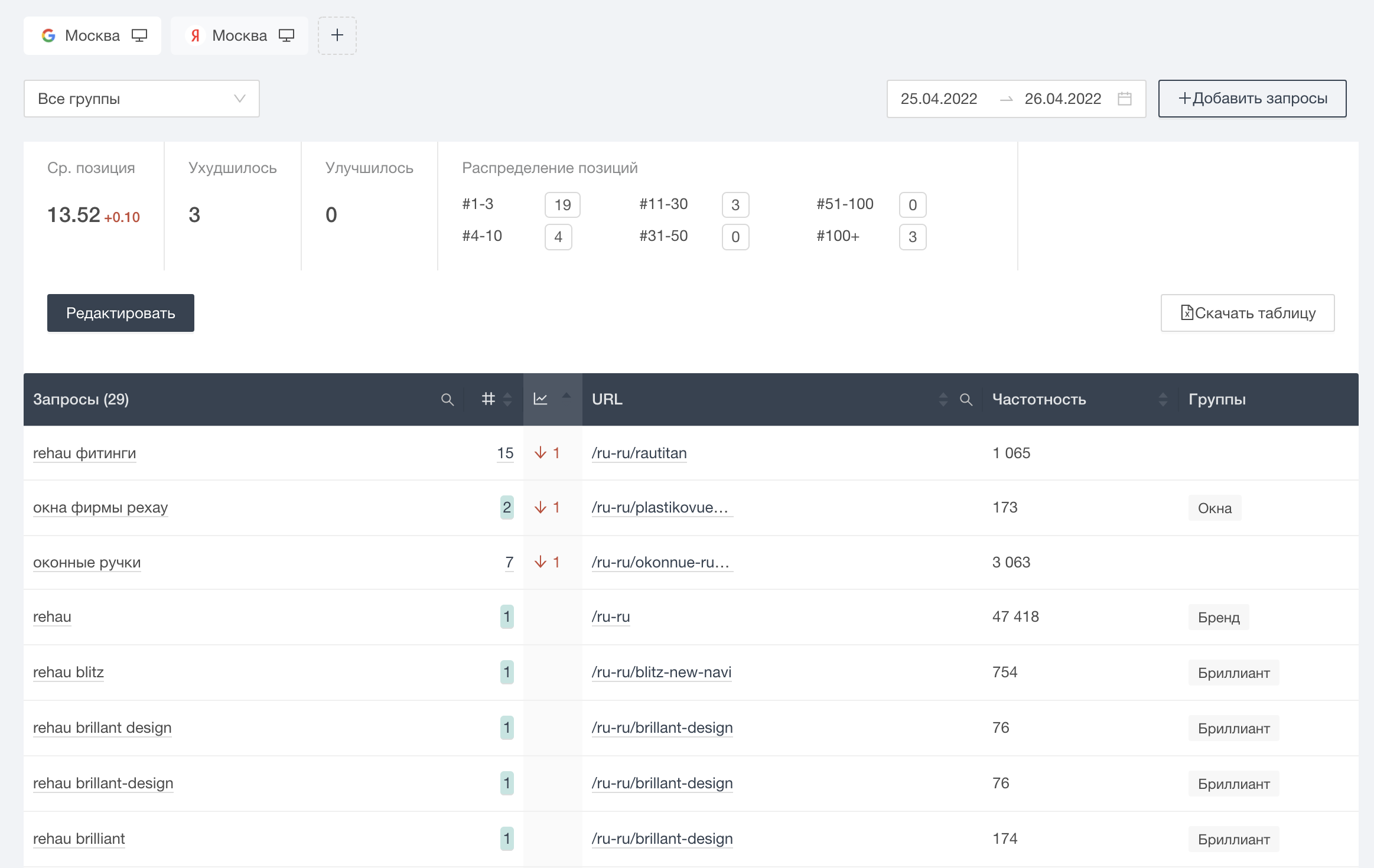Click the start date 25.04.2022 field
Screen dimensions: 1374x868
(939, 99)
